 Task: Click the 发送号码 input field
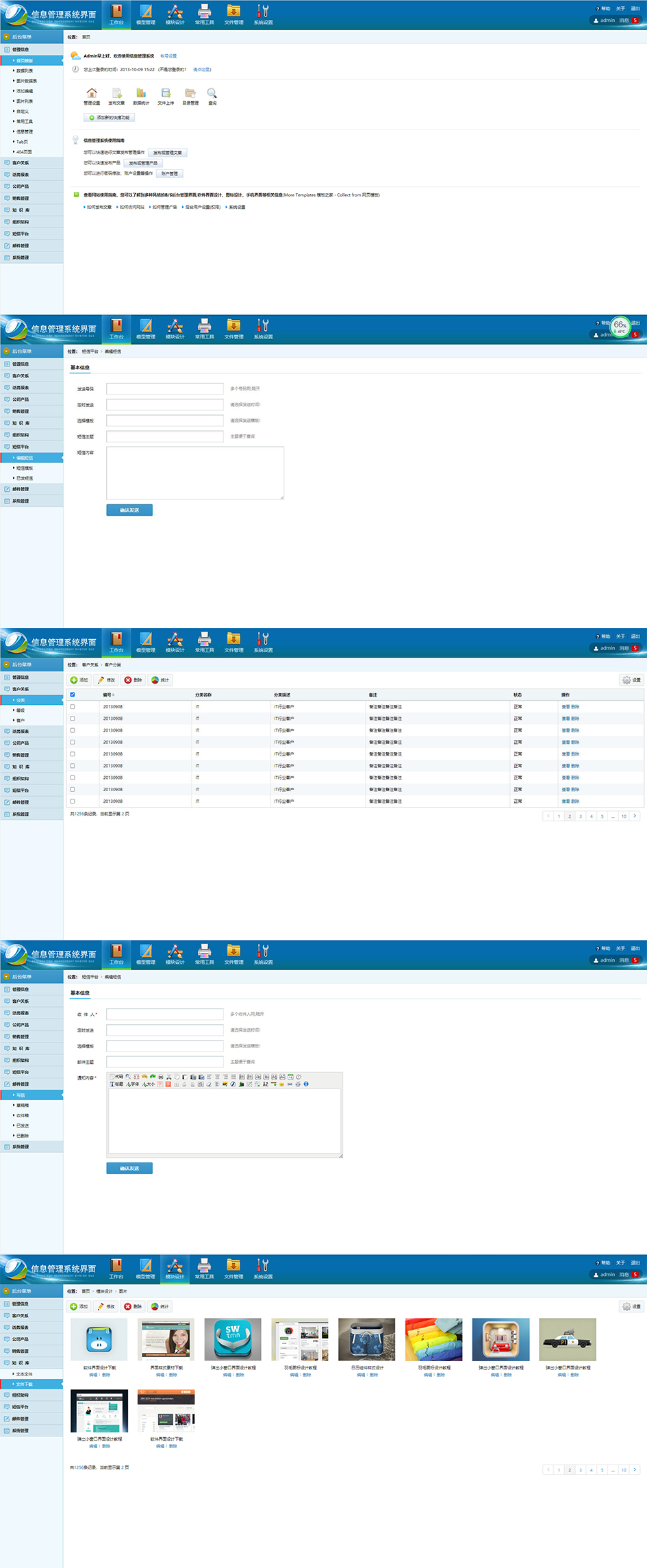(165, 389)
